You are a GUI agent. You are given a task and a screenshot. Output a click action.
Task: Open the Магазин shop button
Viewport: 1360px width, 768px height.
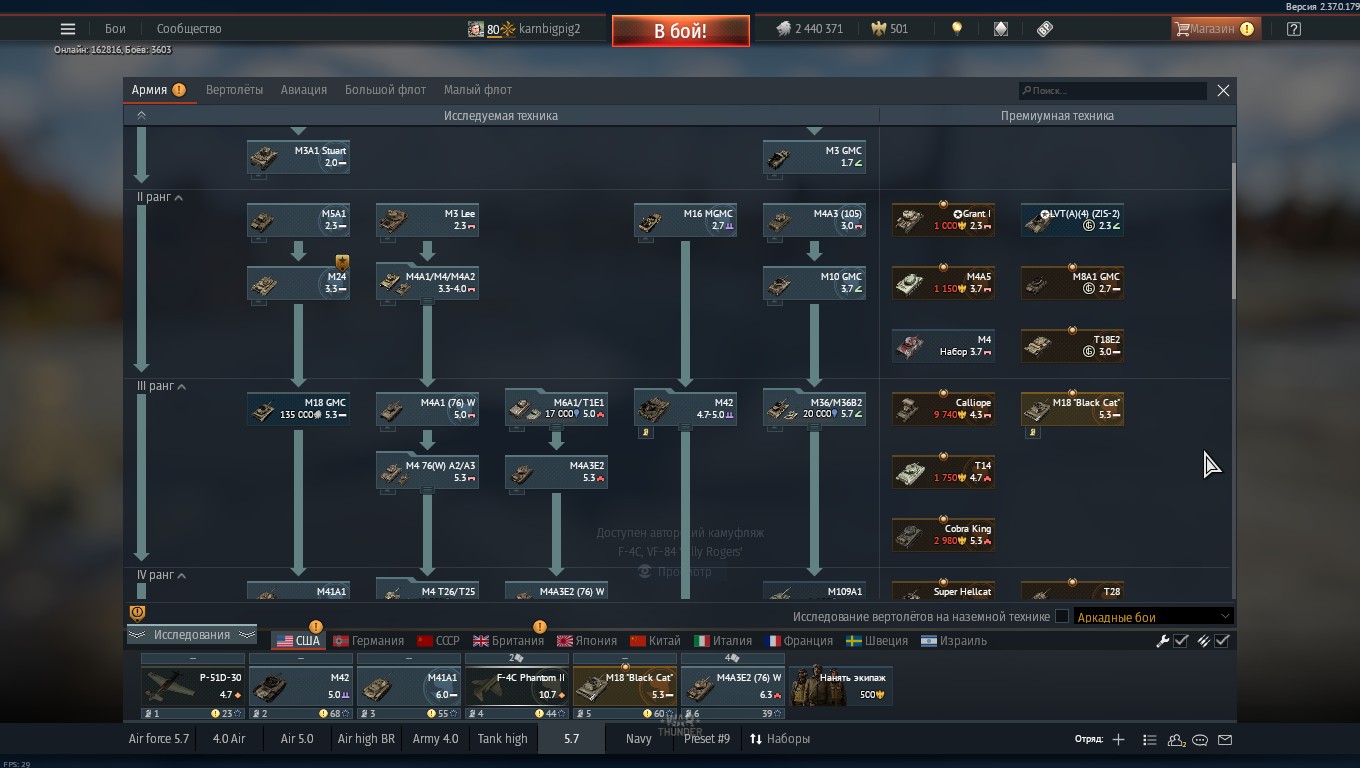pos(1215,29)
